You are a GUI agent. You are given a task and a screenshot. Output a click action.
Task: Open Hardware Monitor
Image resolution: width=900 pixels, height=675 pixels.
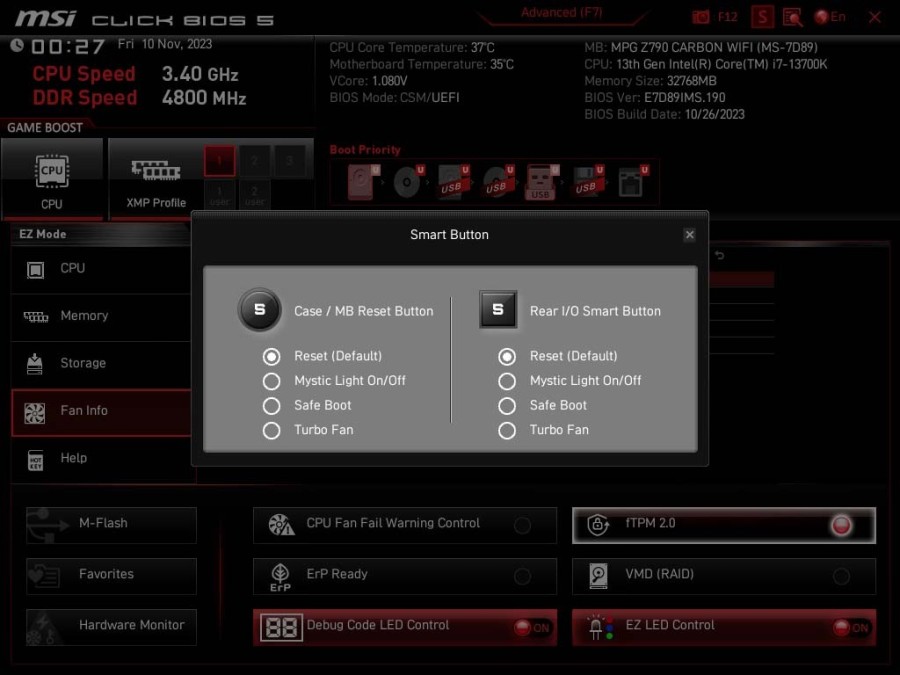coord(111,627)
